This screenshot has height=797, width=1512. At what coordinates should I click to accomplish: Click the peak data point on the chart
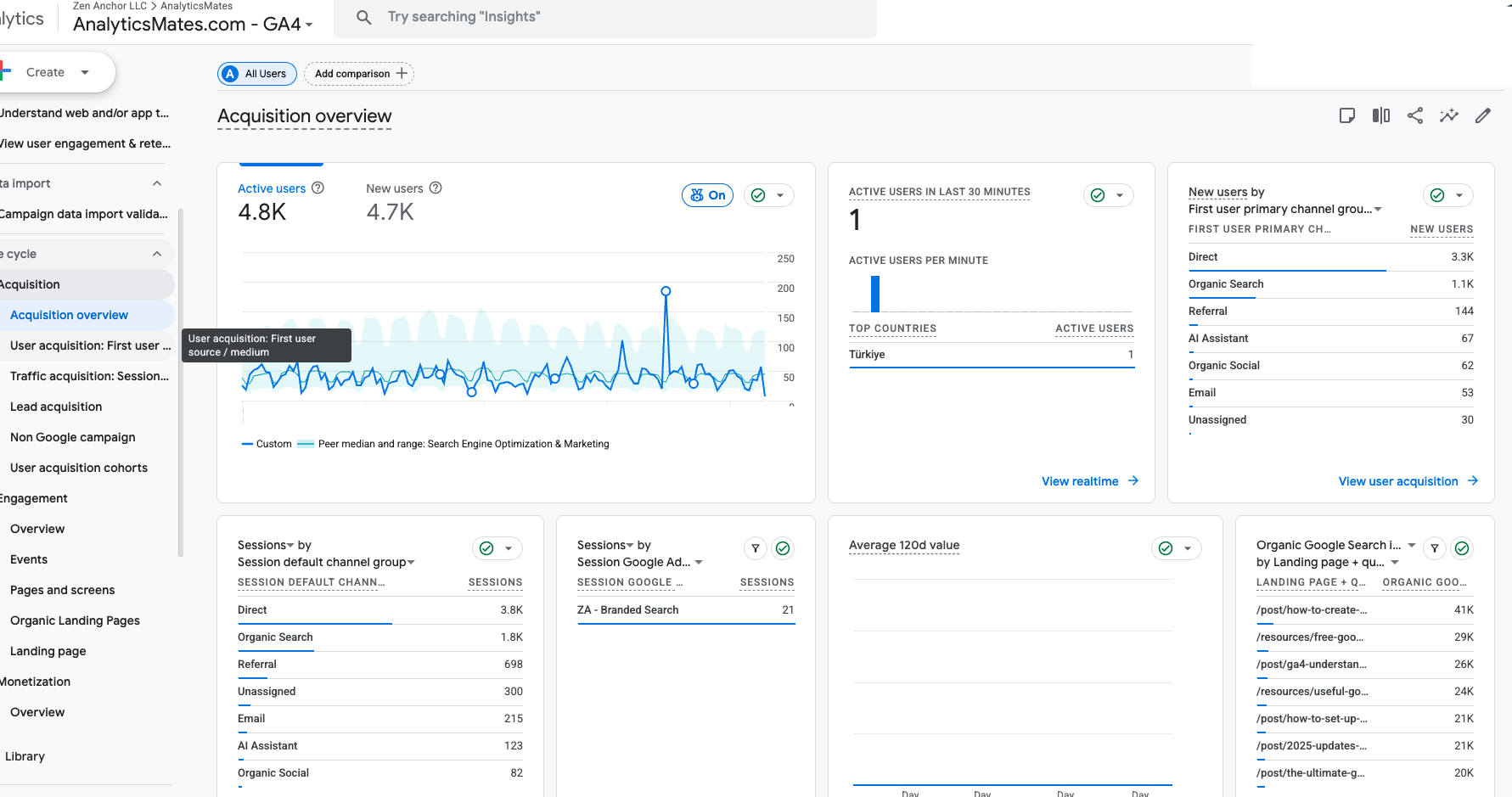(666, 291)
